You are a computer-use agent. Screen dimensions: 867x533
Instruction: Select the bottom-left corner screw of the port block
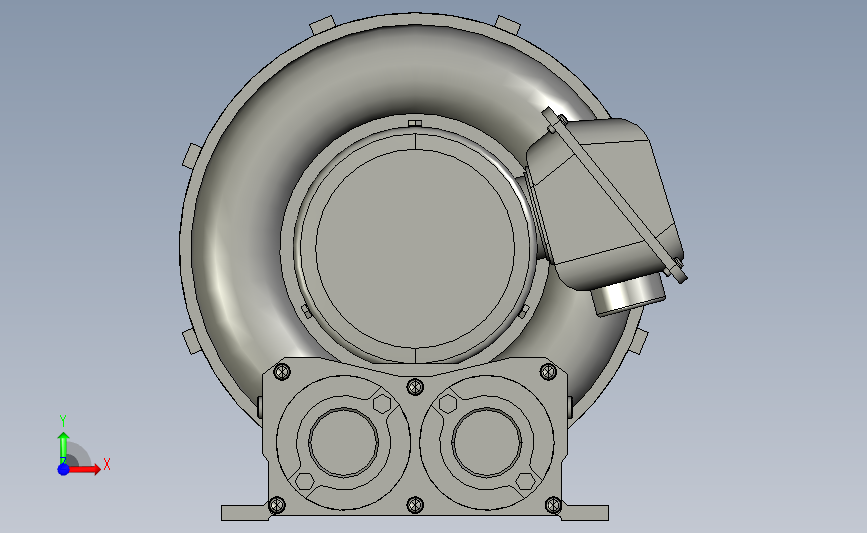(x=276, y=504)
